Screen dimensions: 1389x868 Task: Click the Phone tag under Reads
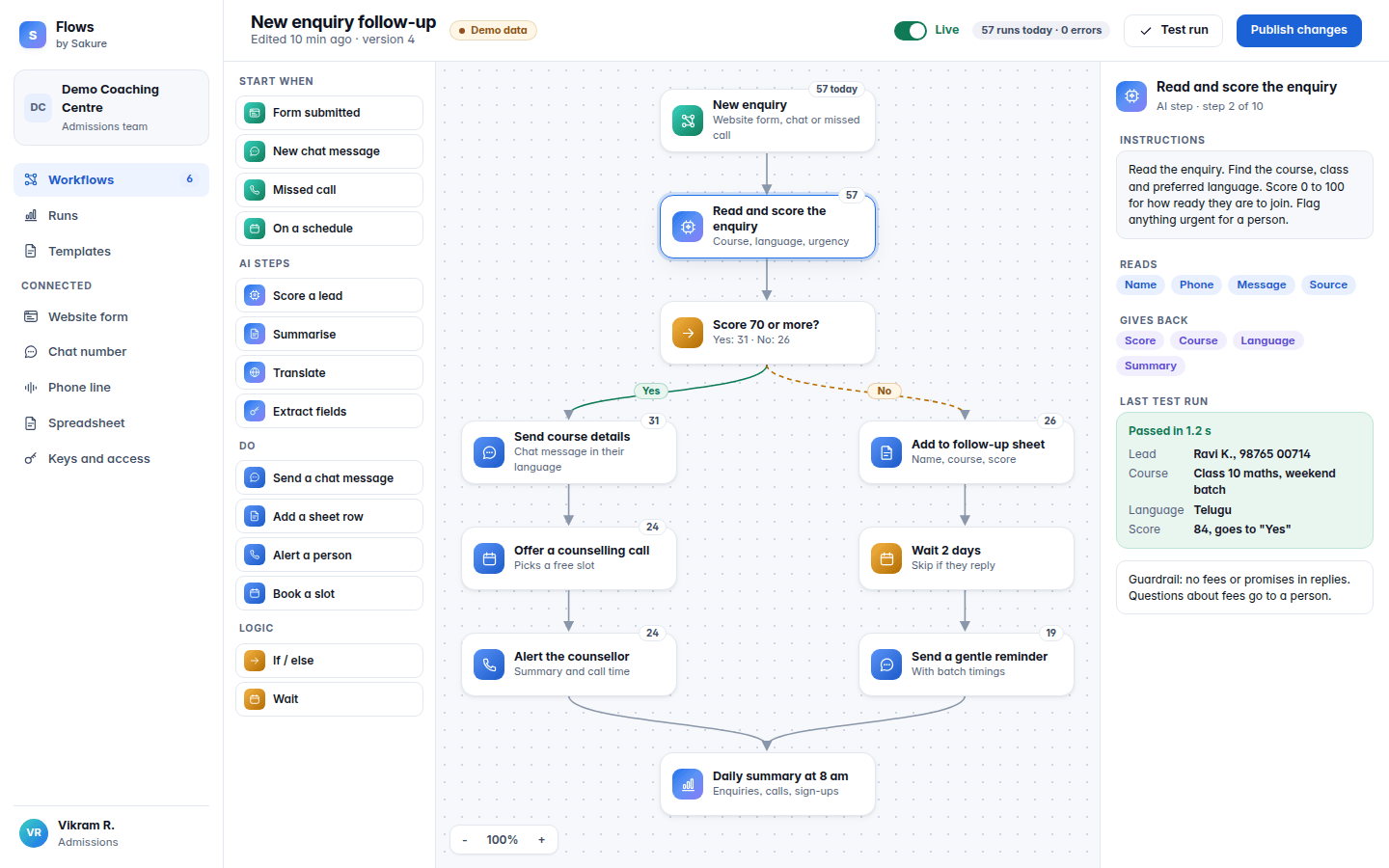tap(1196, 285)
